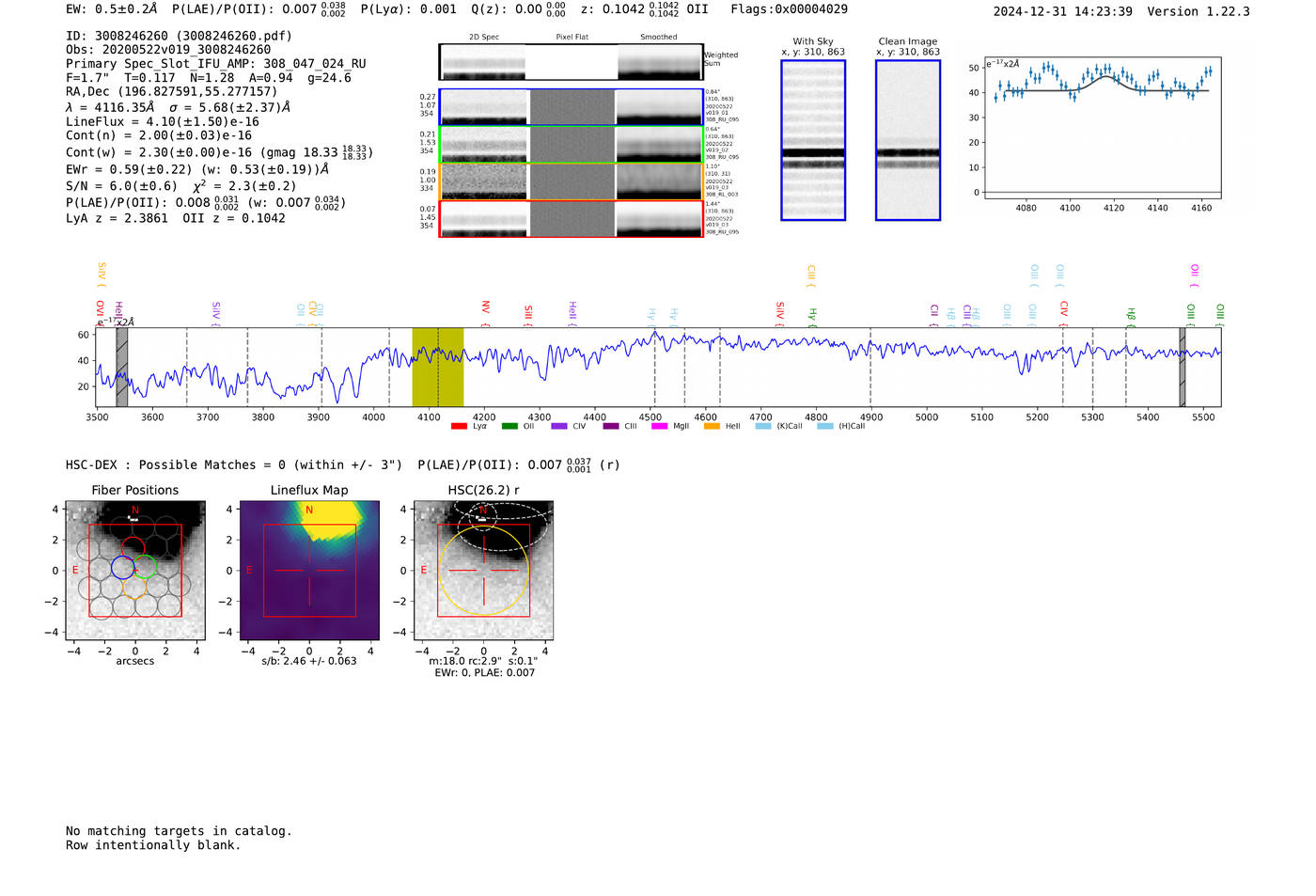Click the Weighted Sum 2D spec cutout
Viewport: 1316px width, 896px height.
(x=483, y=62)
